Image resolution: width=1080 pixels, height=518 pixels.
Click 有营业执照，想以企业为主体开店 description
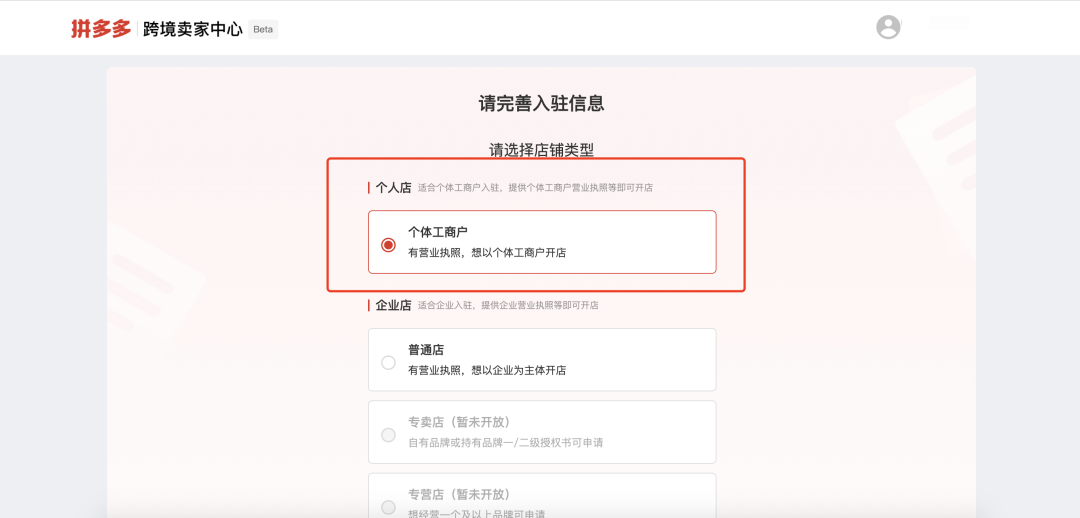(x=487, y=371)
